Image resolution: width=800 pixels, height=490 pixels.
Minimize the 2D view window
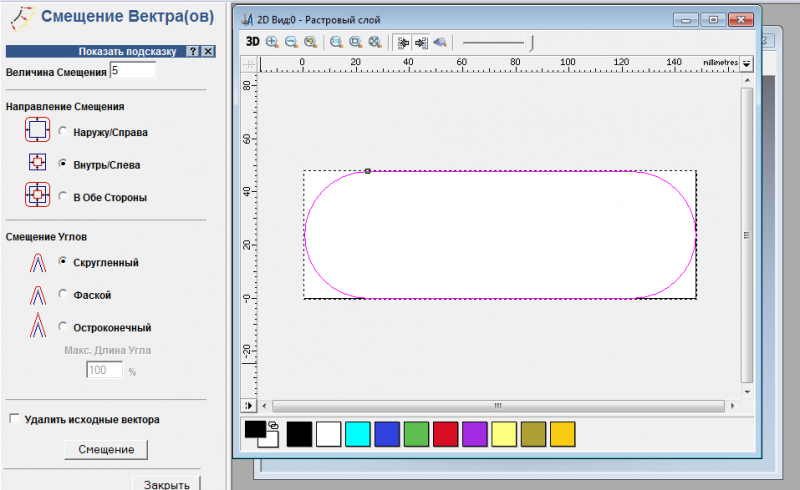(x=686, y=20)
